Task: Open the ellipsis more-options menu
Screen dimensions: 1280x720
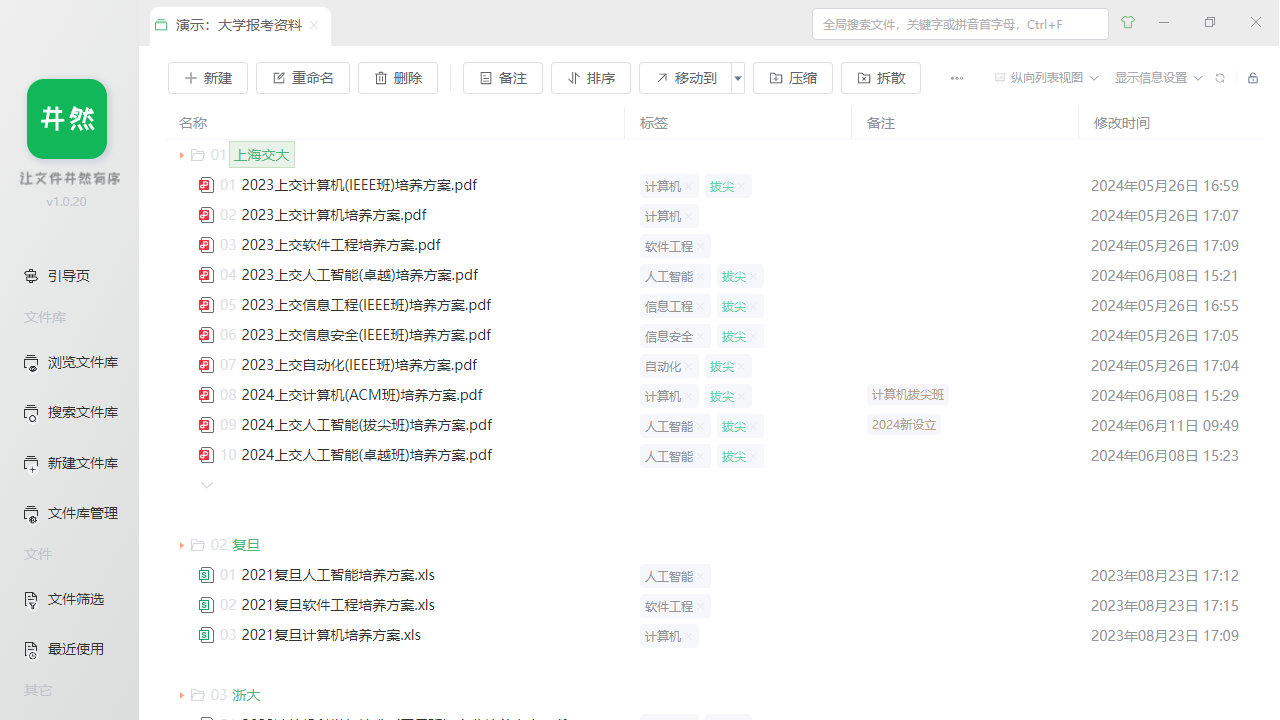Action: tap(956, 77)
